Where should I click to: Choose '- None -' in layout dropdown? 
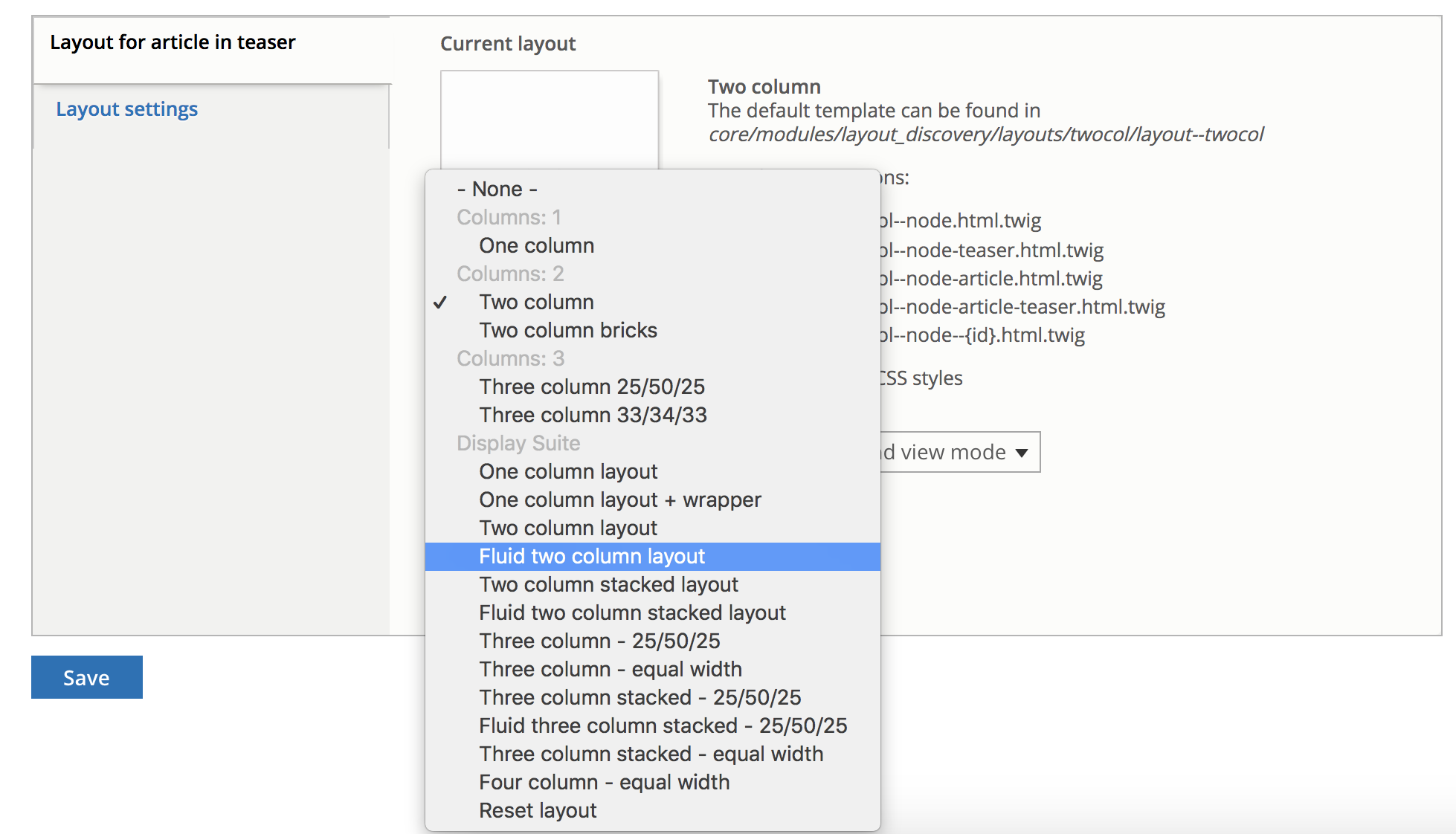pos(497,190)
